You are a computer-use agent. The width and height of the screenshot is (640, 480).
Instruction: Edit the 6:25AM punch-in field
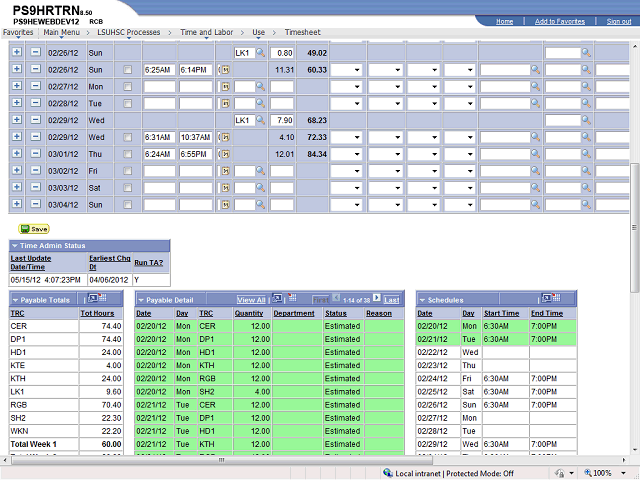tap(159, 70)
